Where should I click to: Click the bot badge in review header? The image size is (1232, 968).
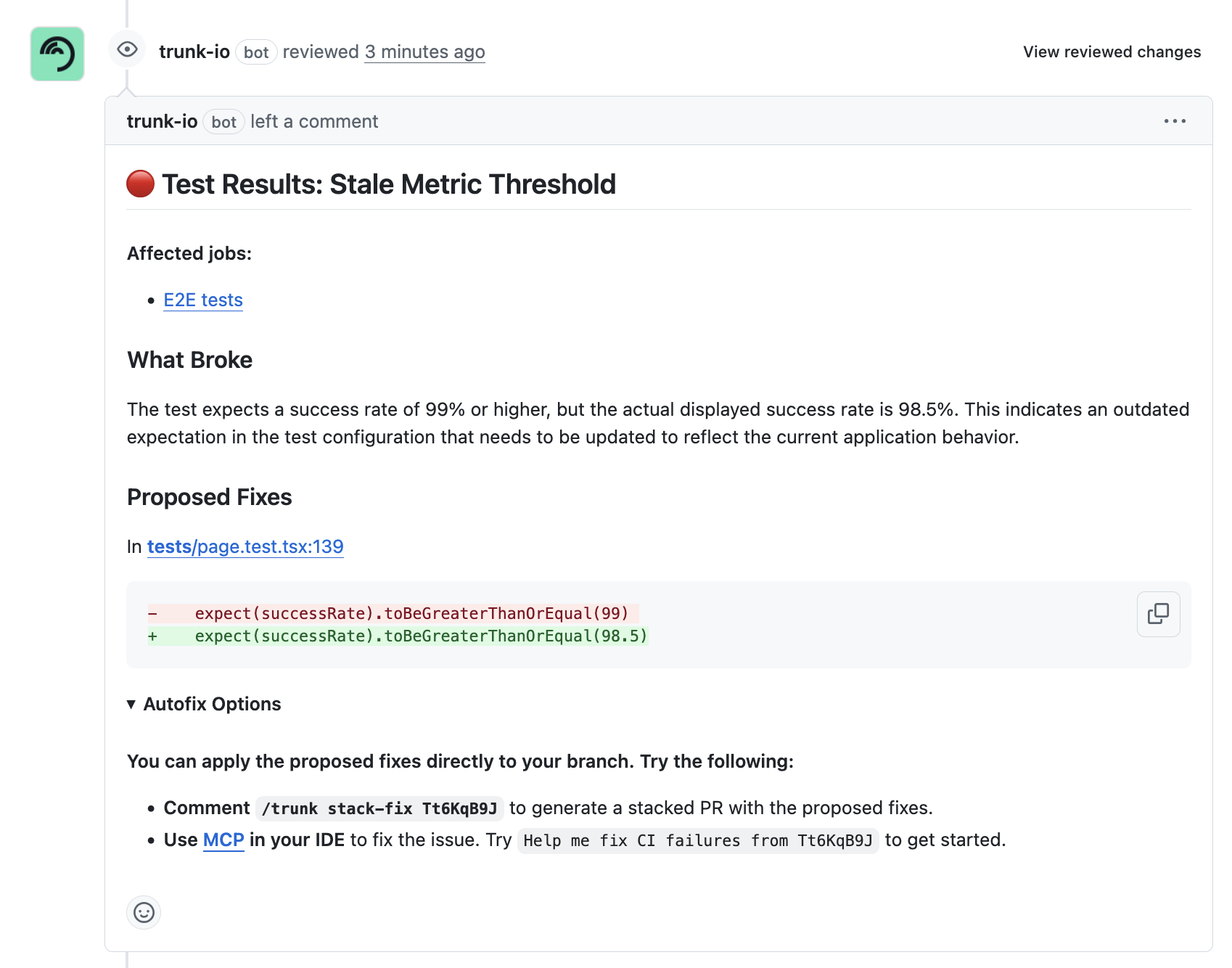coord(256,52)
